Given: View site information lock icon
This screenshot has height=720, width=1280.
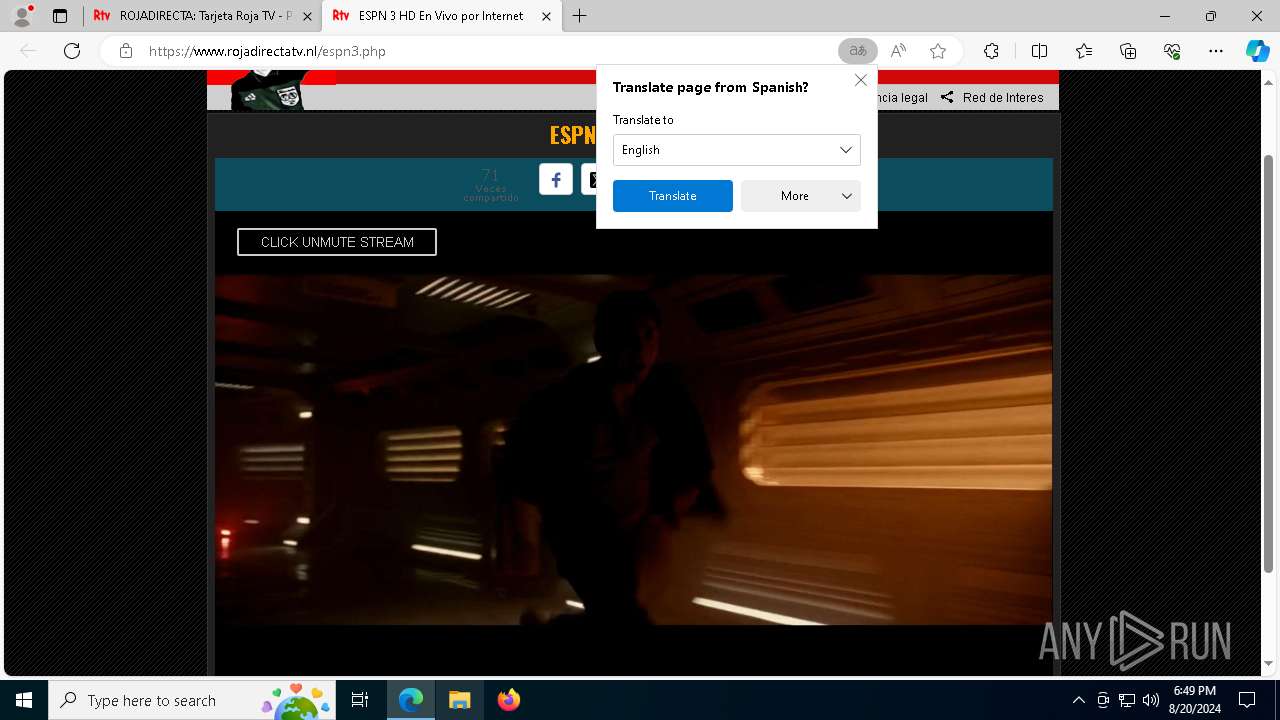Looking at the screenshot, I should (125, 51).
